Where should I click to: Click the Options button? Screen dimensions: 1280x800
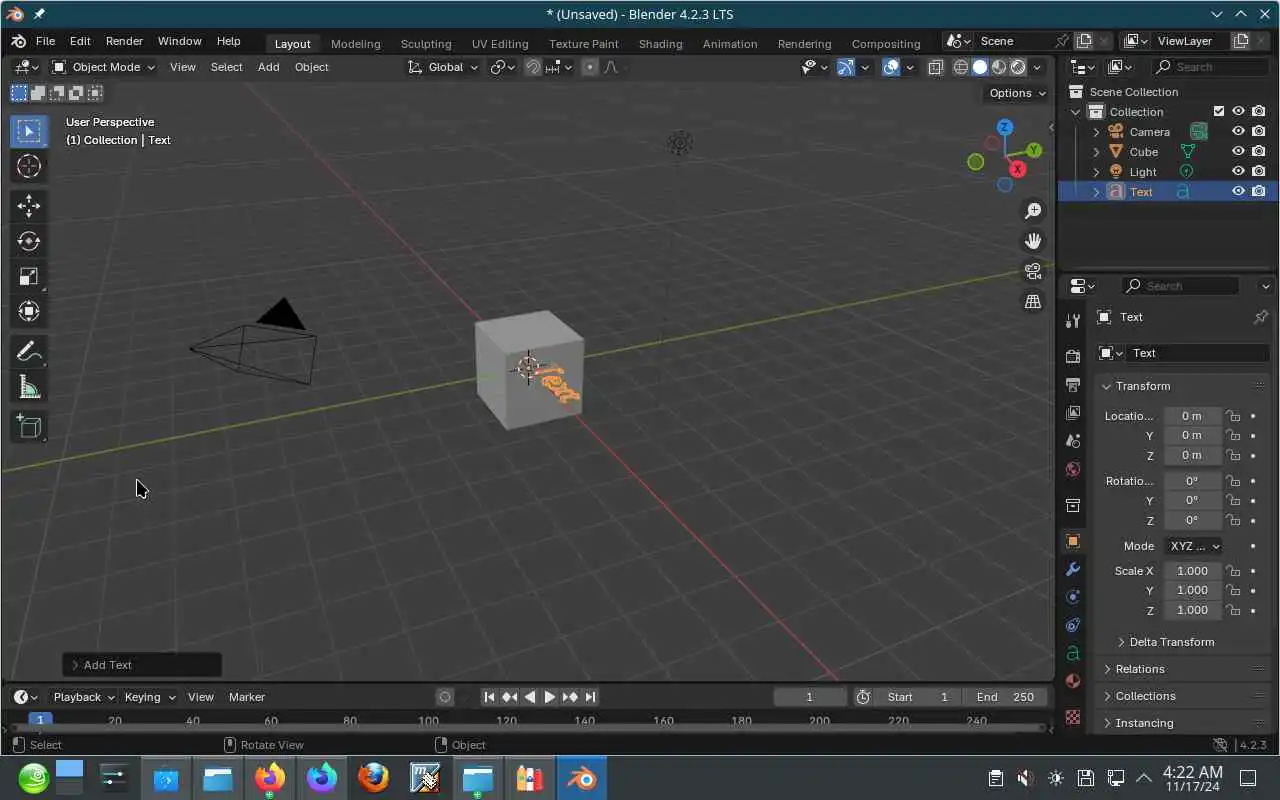pos(1017,93)
